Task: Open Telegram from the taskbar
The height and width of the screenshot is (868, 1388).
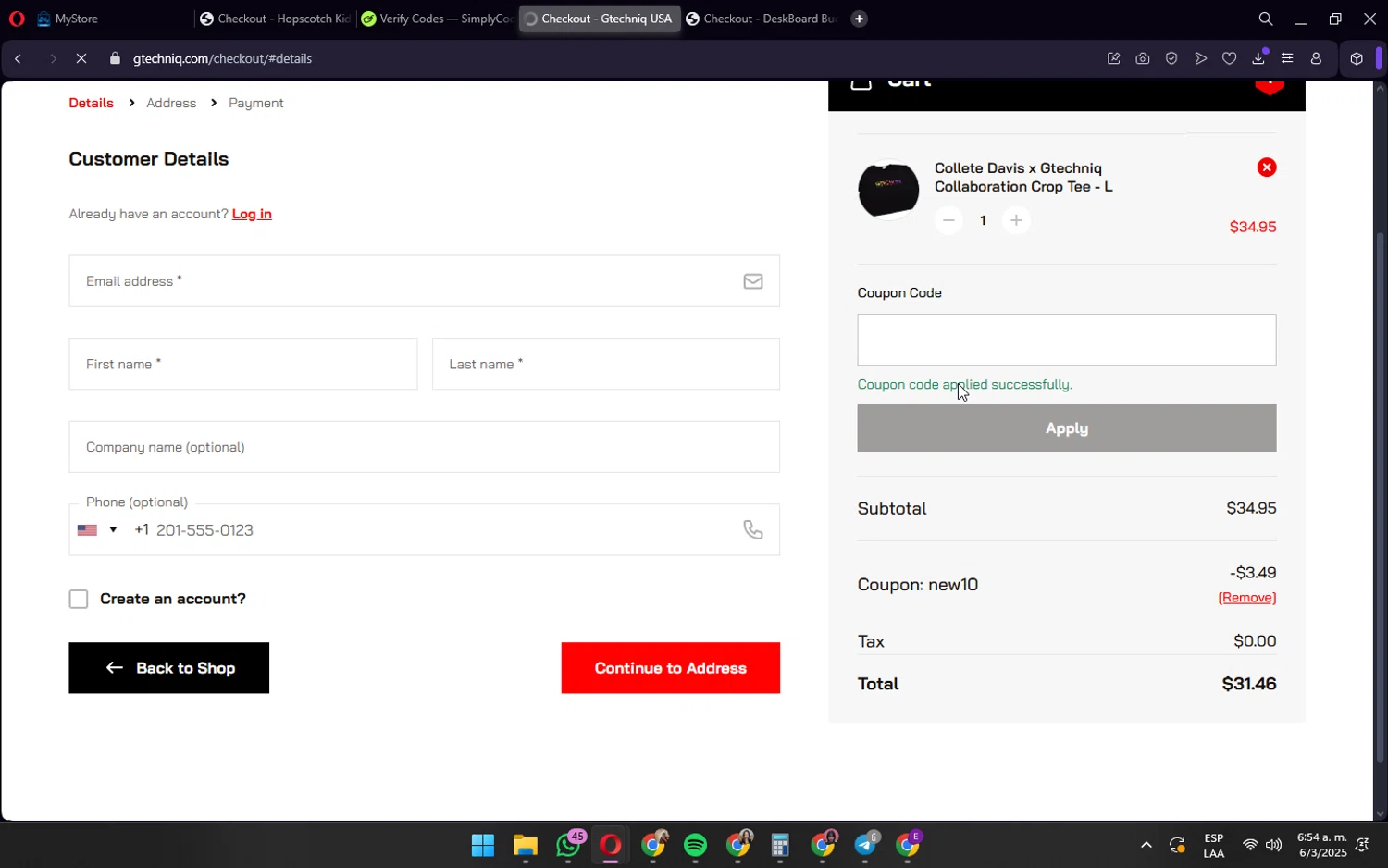Action: pos(866,845)
